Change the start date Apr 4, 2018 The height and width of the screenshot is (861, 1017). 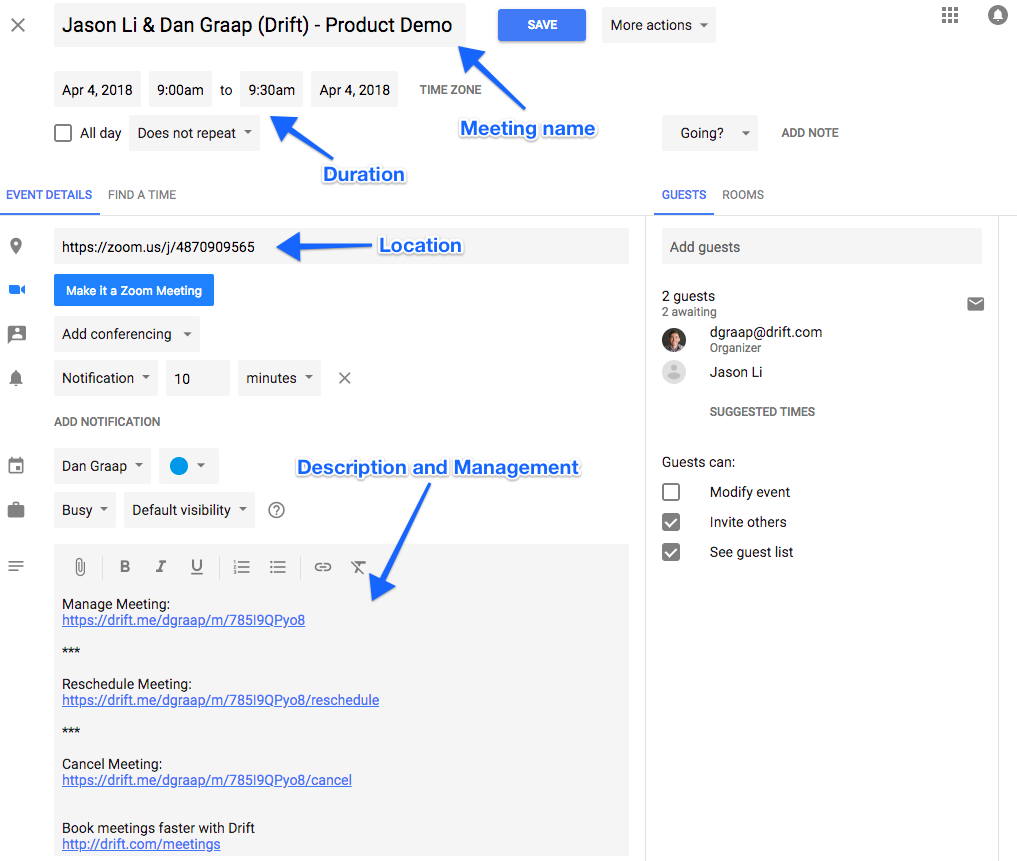click(x=97, y=89)
